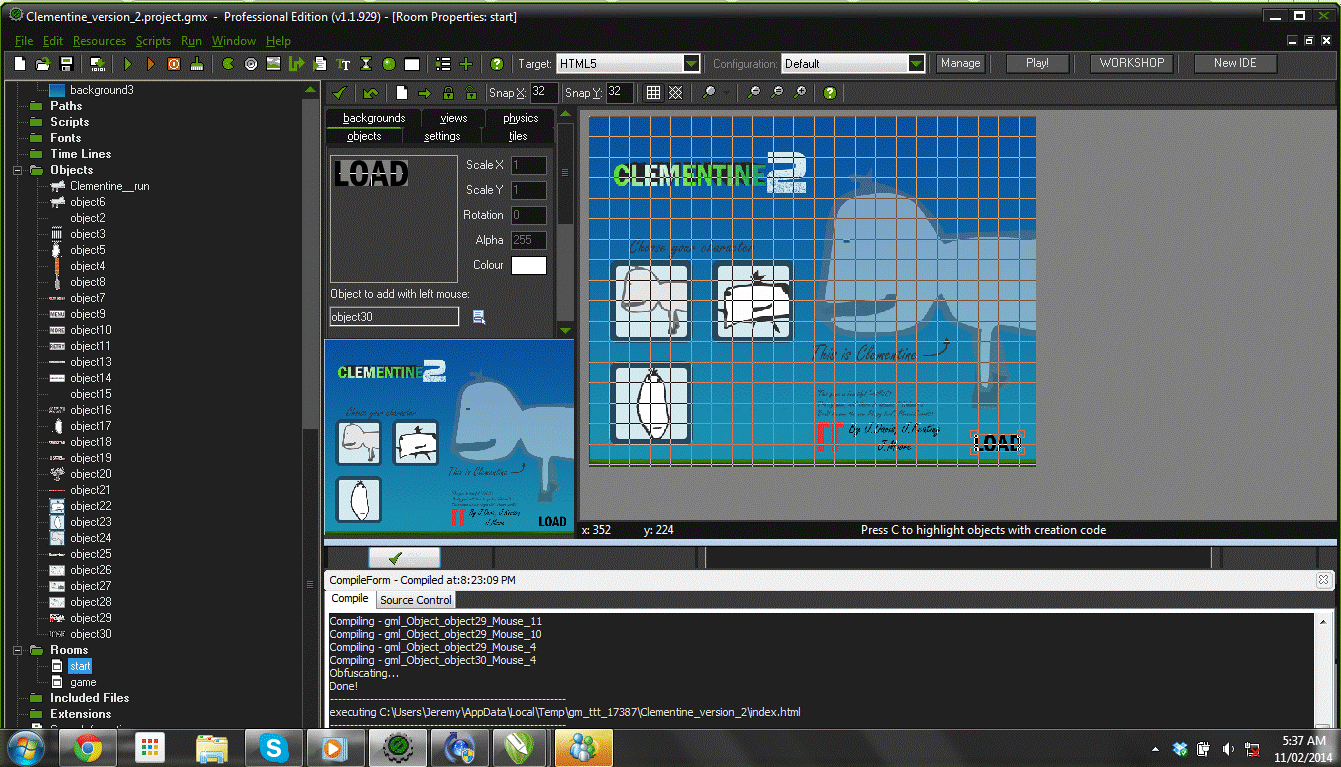This screenshot has width=1341, height=767.
Task: Run in debug mode with orange arrow
Action: coord(151,63)
